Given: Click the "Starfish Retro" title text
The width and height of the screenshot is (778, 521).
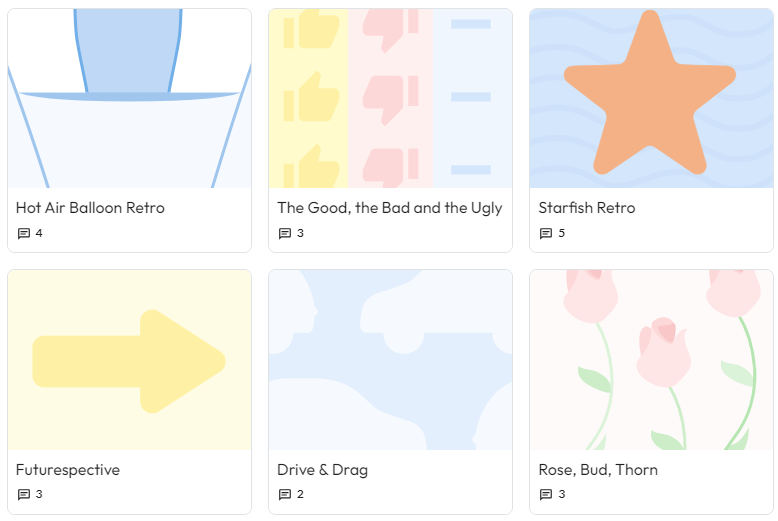Looking at the screenshot, I should [587, 208].
